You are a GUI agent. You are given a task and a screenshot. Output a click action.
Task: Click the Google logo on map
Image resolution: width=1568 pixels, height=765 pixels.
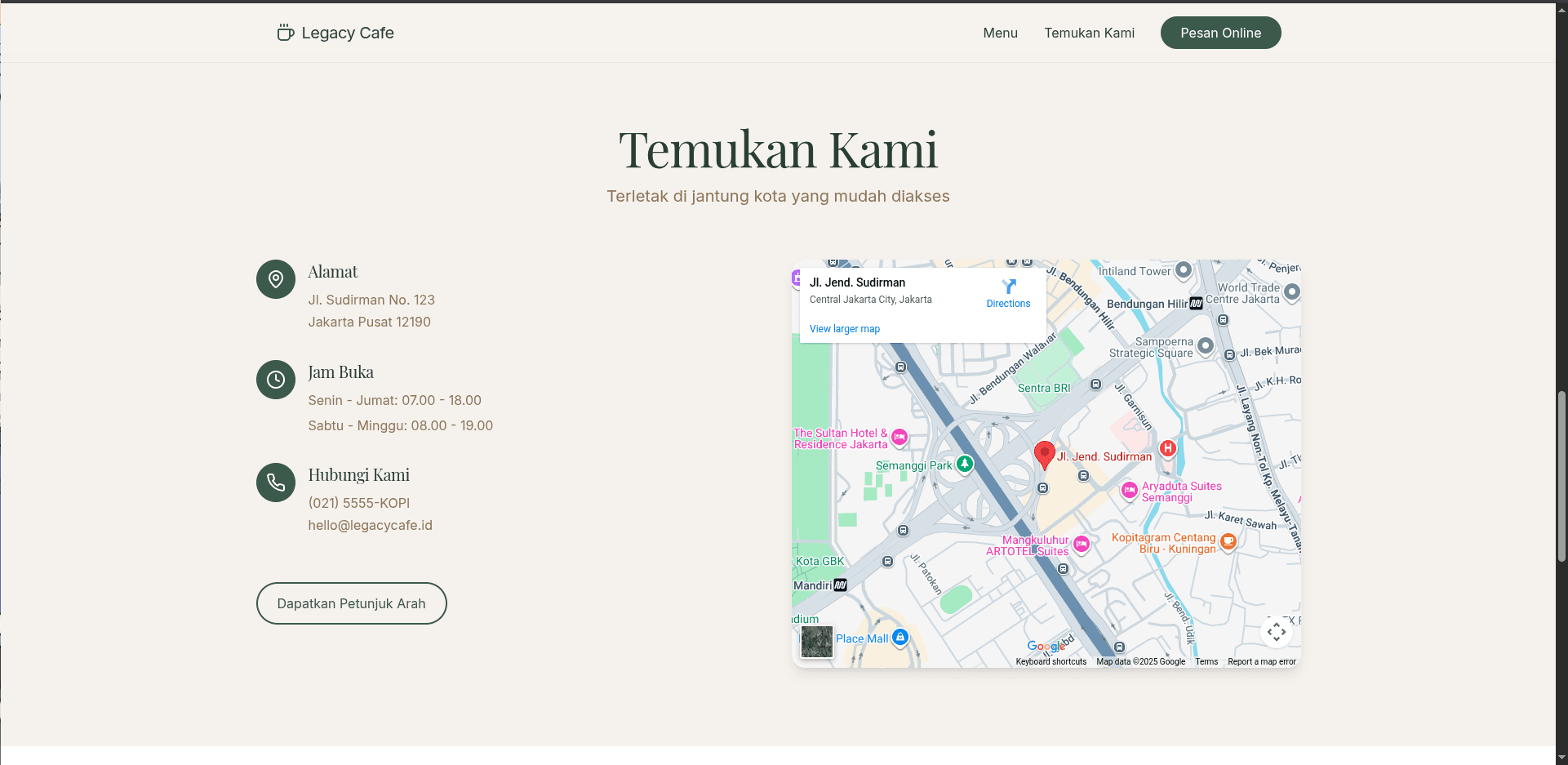pos(1046,647)
